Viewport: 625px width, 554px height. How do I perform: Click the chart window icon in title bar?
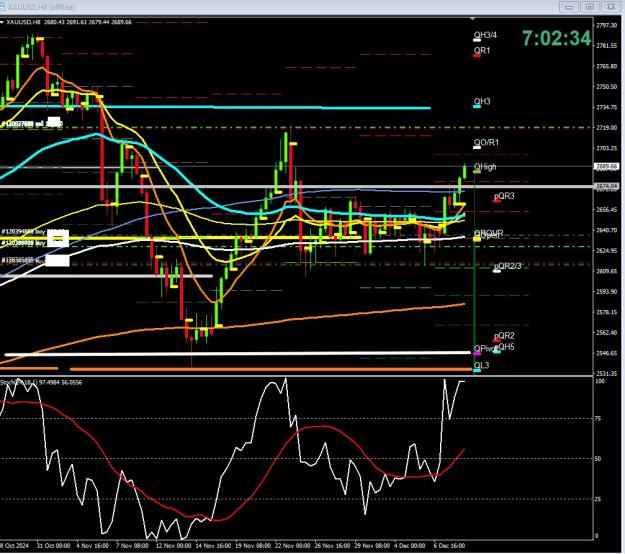pyautogui.click(x=2, y=7)
